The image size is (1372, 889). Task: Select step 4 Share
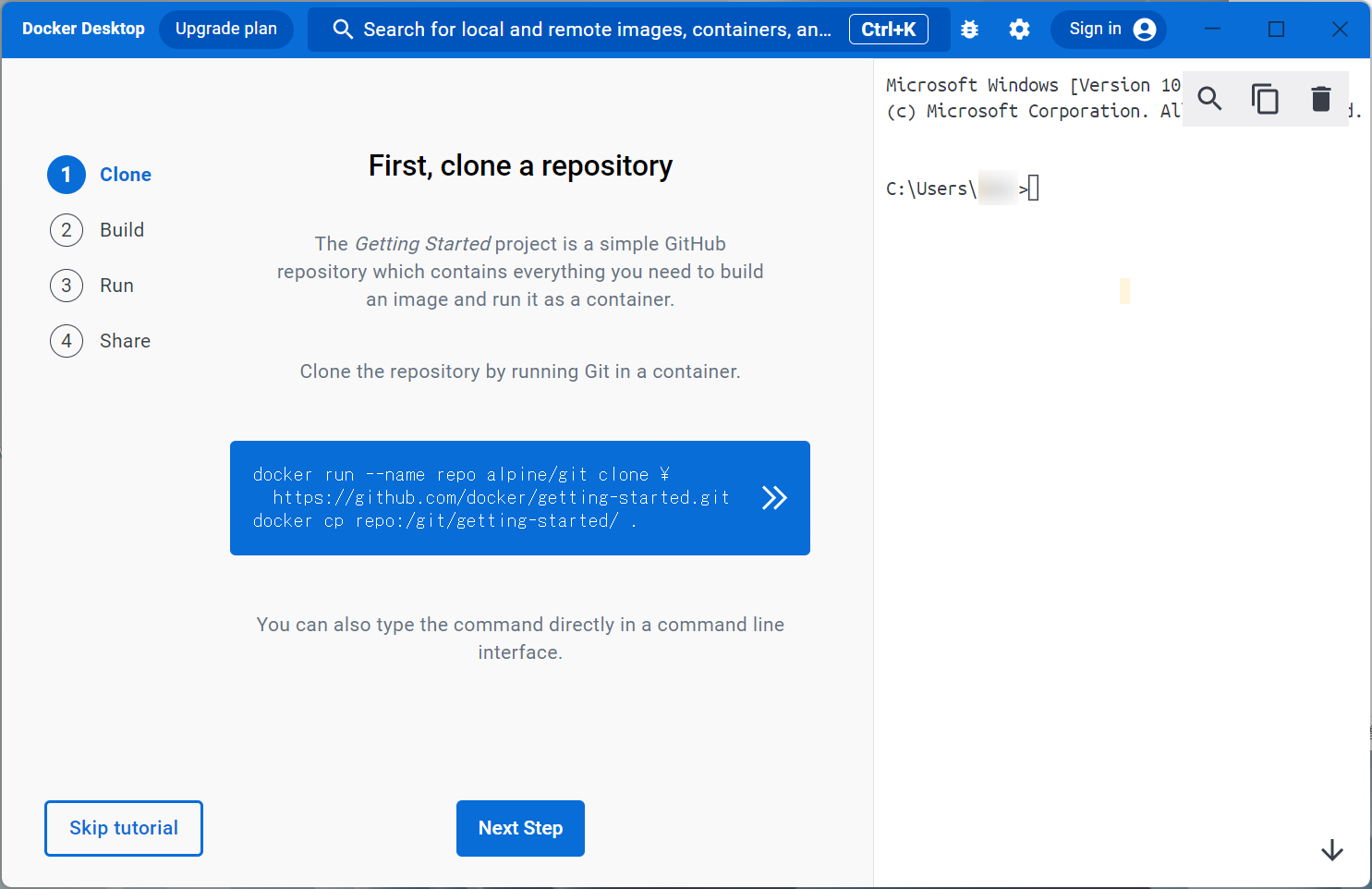100,341
